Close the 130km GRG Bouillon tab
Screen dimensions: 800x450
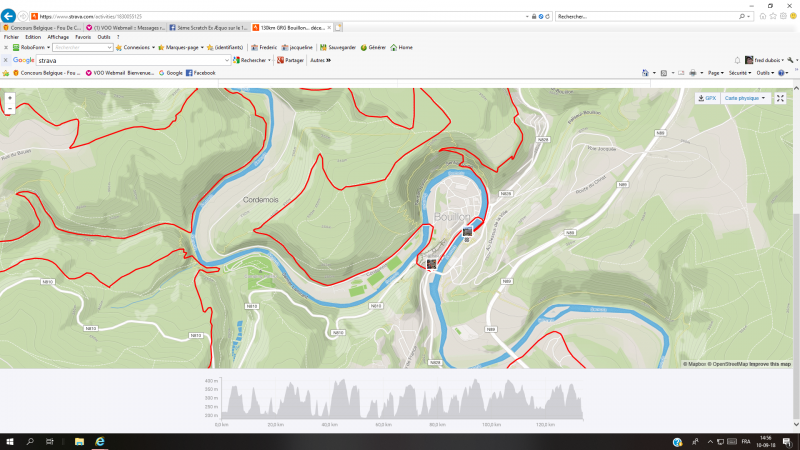(329, 28)
